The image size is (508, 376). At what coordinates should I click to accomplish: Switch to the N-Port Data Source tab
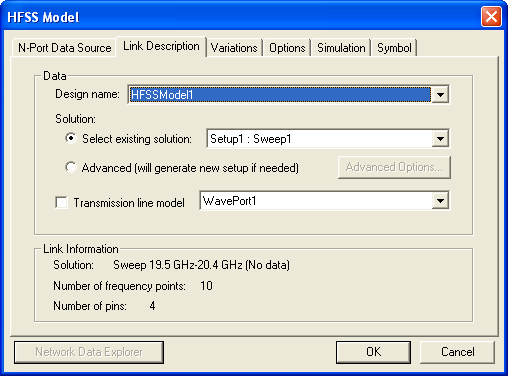(64, 48)
